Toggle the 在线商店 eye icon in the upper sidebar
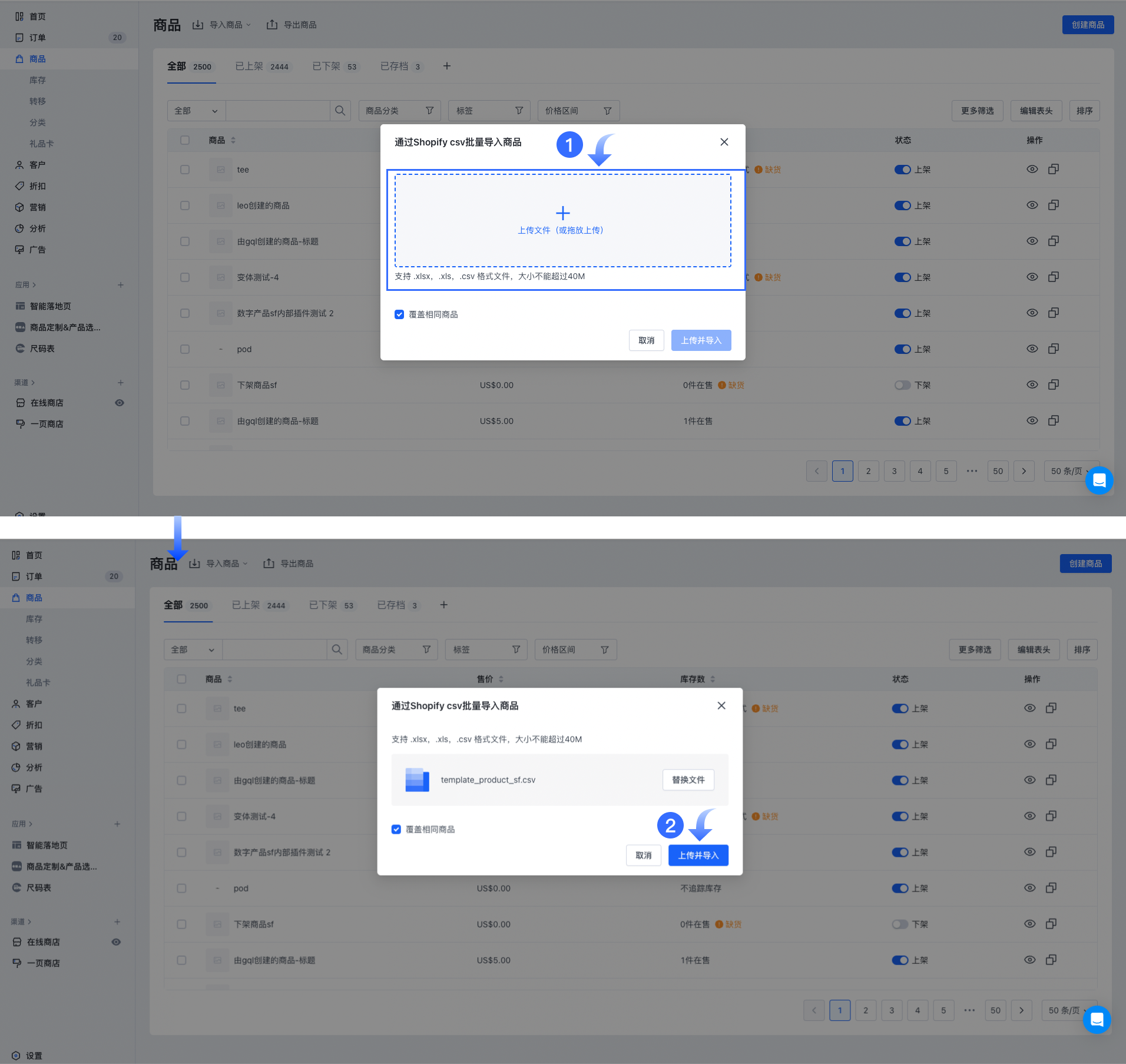This screenshot has width=1126, height=1064. 120,403
